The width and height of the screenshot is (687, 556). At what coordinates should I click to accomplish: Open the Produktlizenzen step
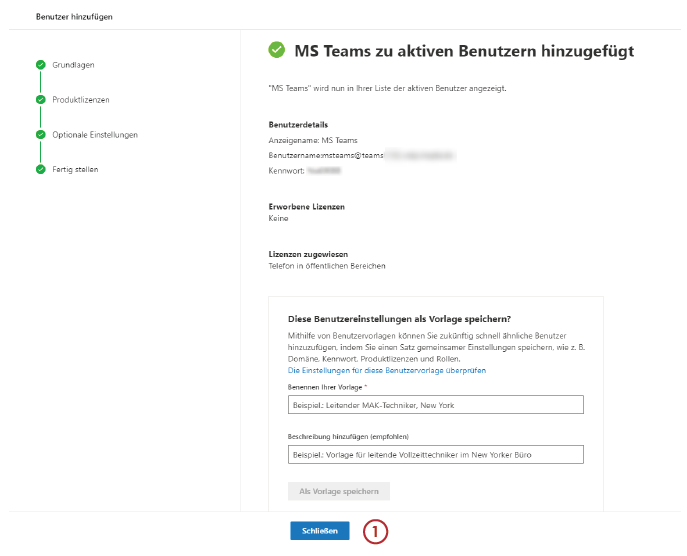coord(81,100)
